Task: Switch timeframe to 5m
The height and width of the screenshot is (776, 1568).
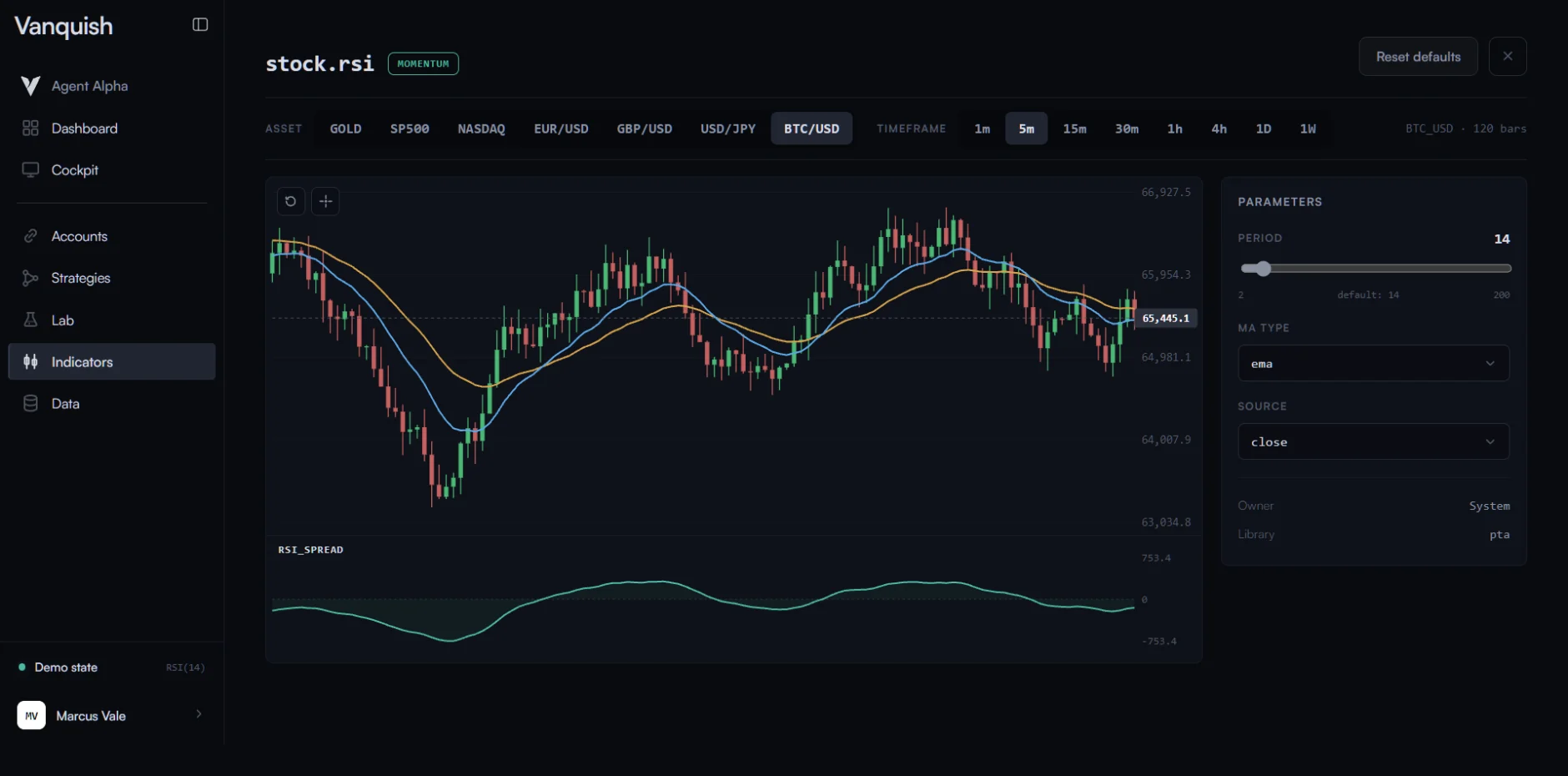Action: point(1027,128)
